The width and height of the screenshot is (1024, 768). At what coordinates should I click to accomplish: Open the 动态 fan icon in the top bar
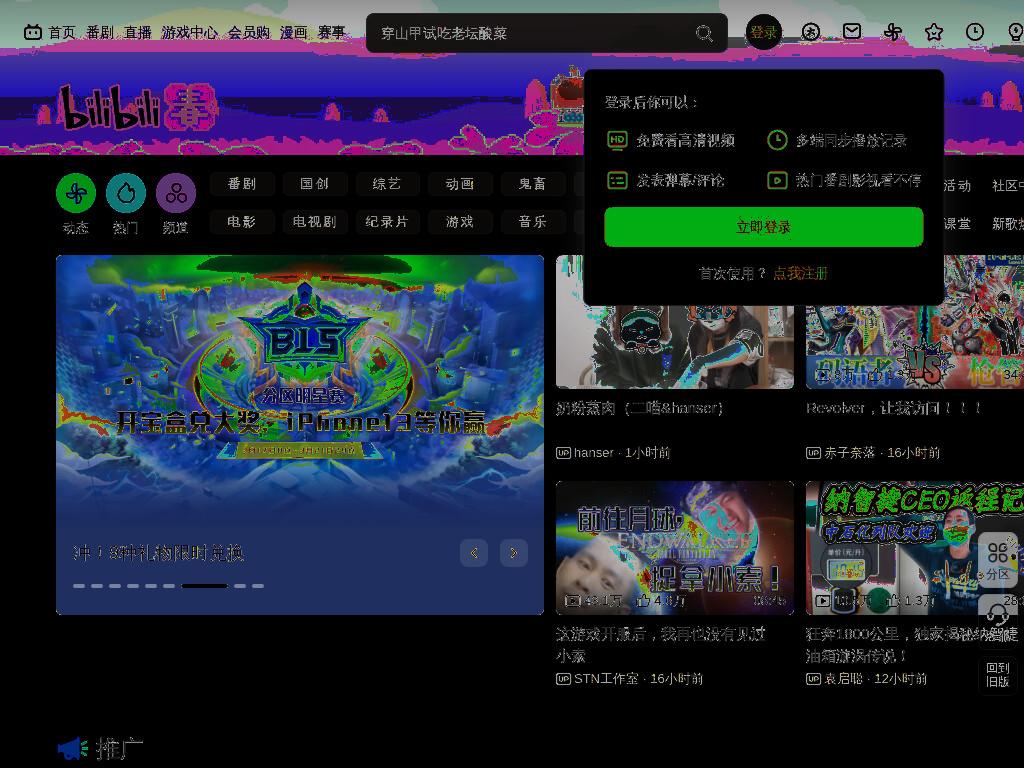[893, 32]
